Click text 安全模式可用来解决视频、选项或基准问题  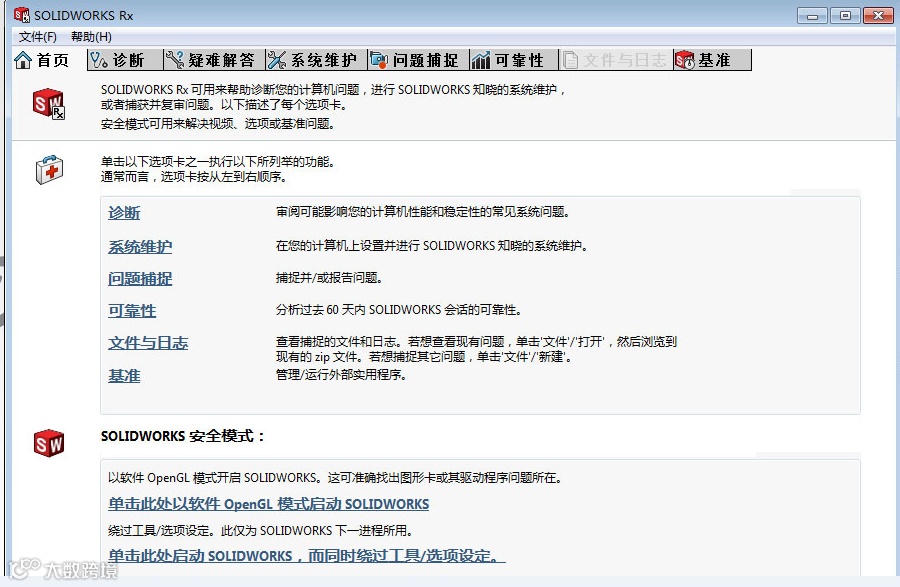pos(218,123)
